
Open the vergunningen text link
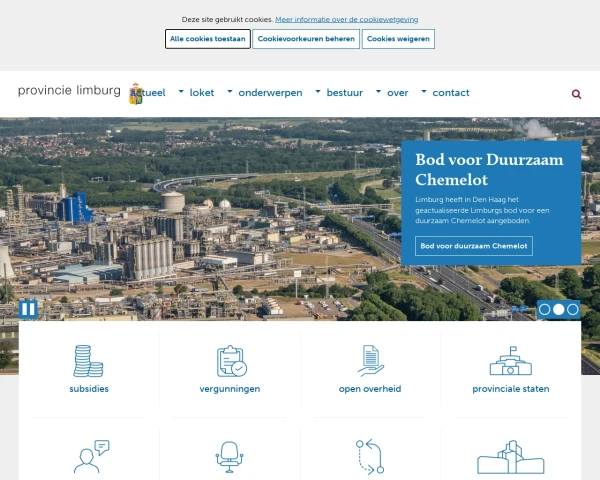pos(230,389)
